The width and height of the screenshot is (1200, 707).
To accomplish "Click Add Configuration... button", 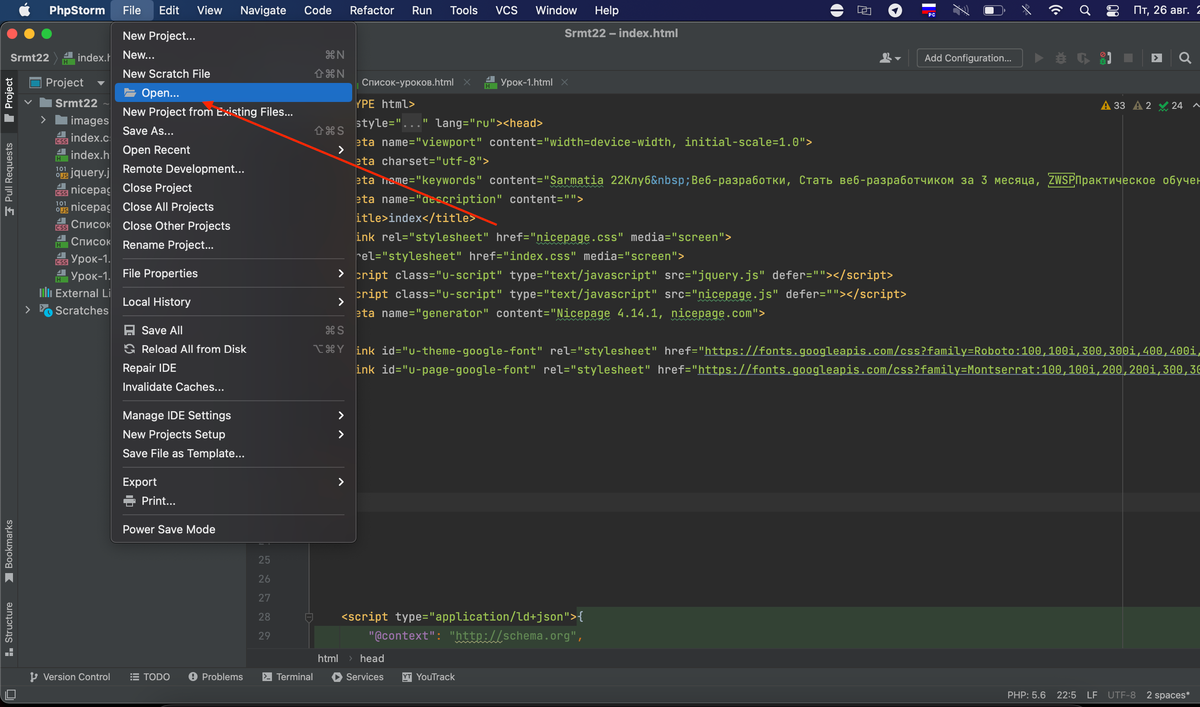I will pyautogui.click(x=968, y=58).
